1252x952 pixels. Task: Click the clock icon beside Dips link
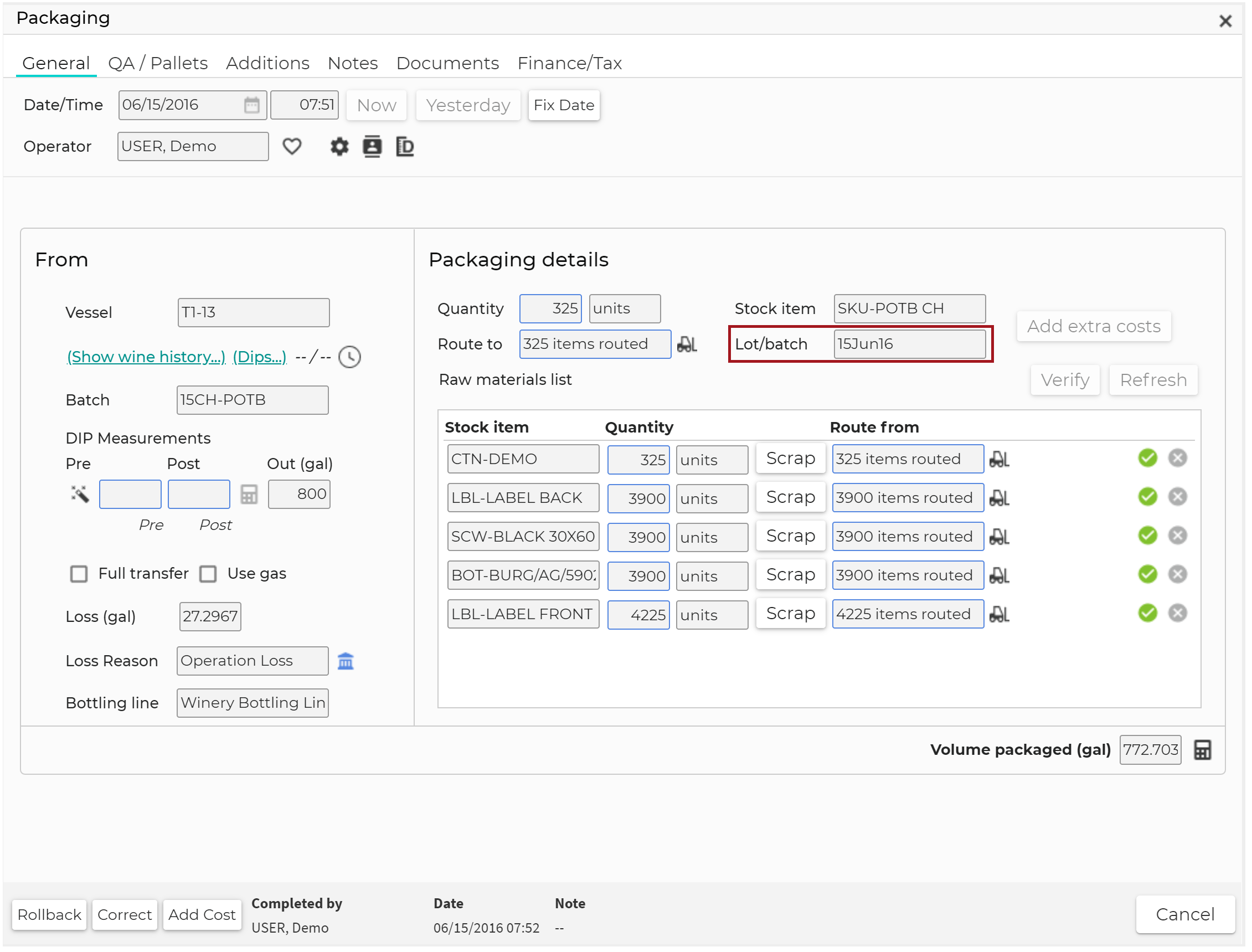(x=350, y=358)
